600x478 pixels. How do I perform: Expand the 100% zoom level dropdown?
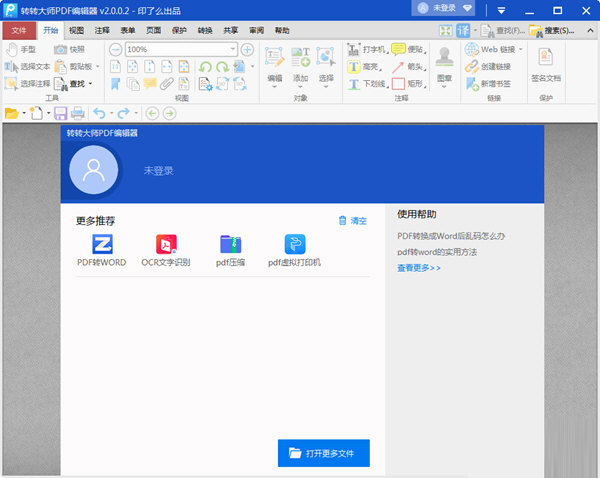coord(232,49)
